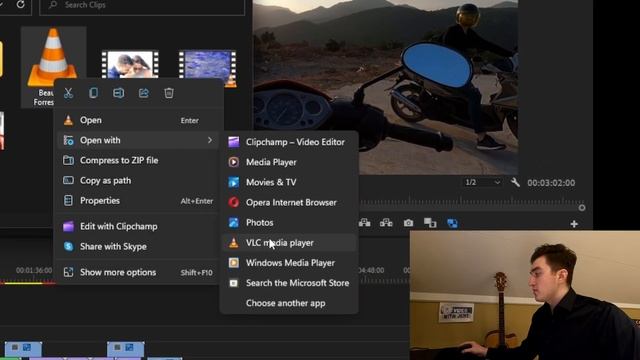The width and height of the screenshot is (640, 360).
Task: Click the camera Export Frame icon
Action: tap(408, 223)
